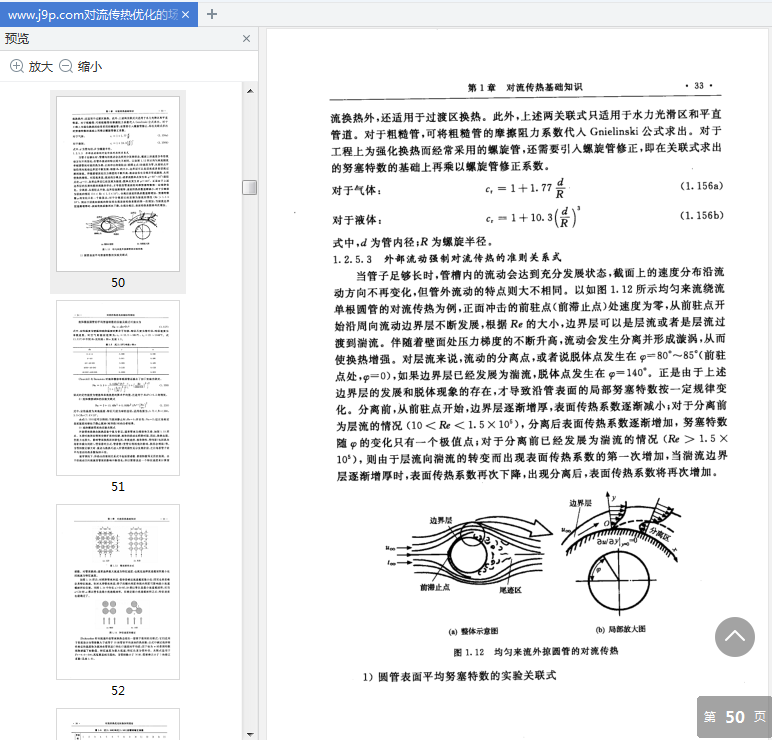
Task: Select page 52 thumbnail
Action: point(118,592)
